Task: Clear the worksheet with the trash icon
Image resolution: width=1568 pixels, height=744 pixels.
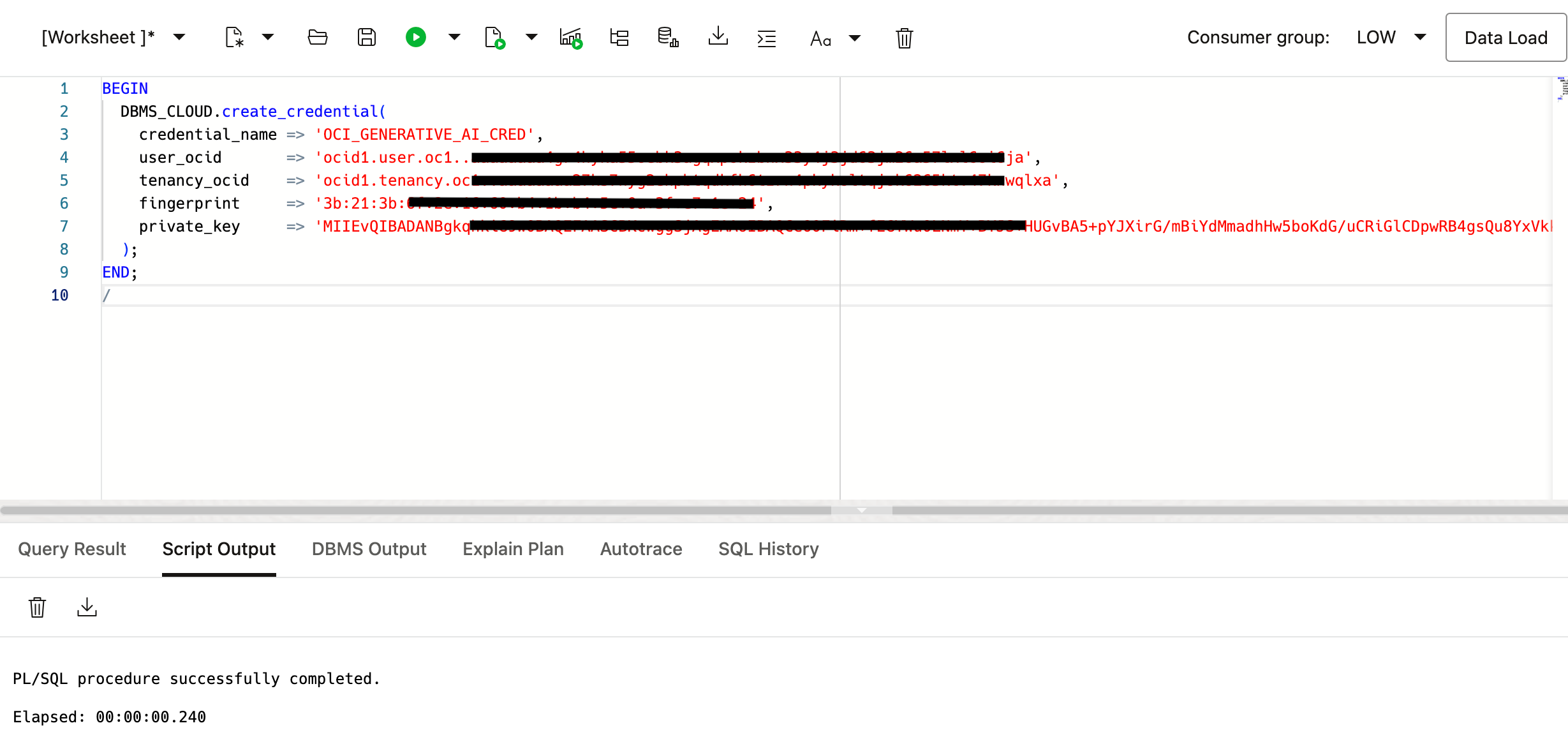Action: coord(904,38)
